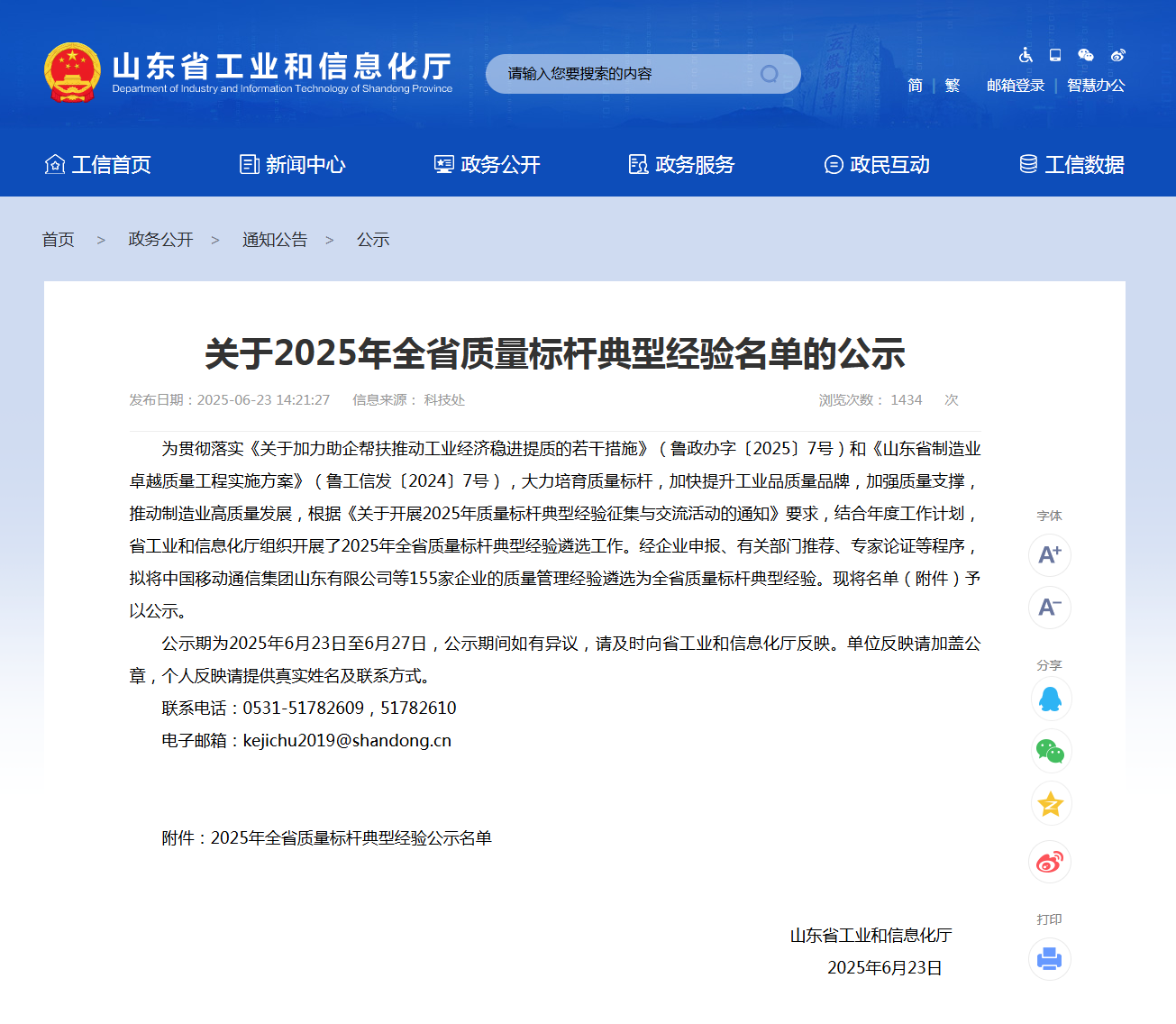The width and height of the screenshot is (1176, 1024).
Task: Switch to traditional Chinese with 繁
Action: [x=952, y=86]
